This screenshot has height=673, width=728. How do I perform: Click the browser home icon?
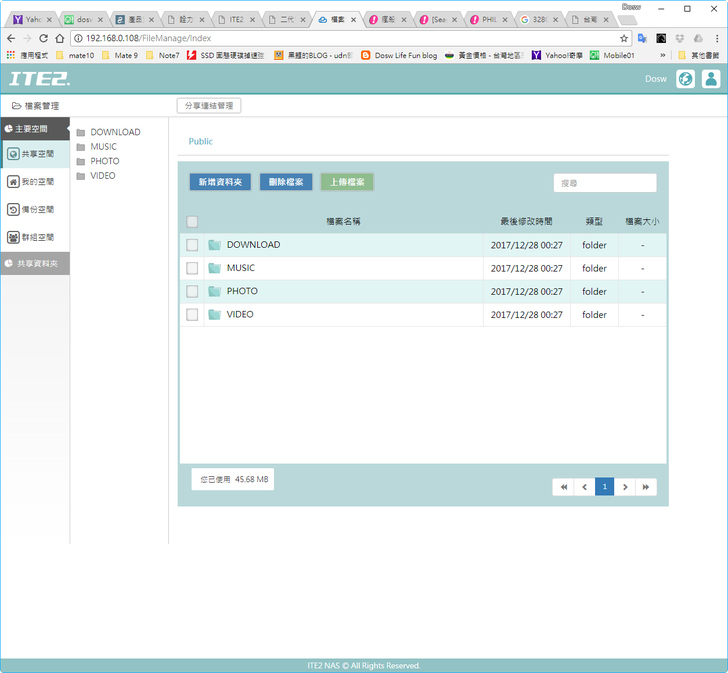coord(61,38)
